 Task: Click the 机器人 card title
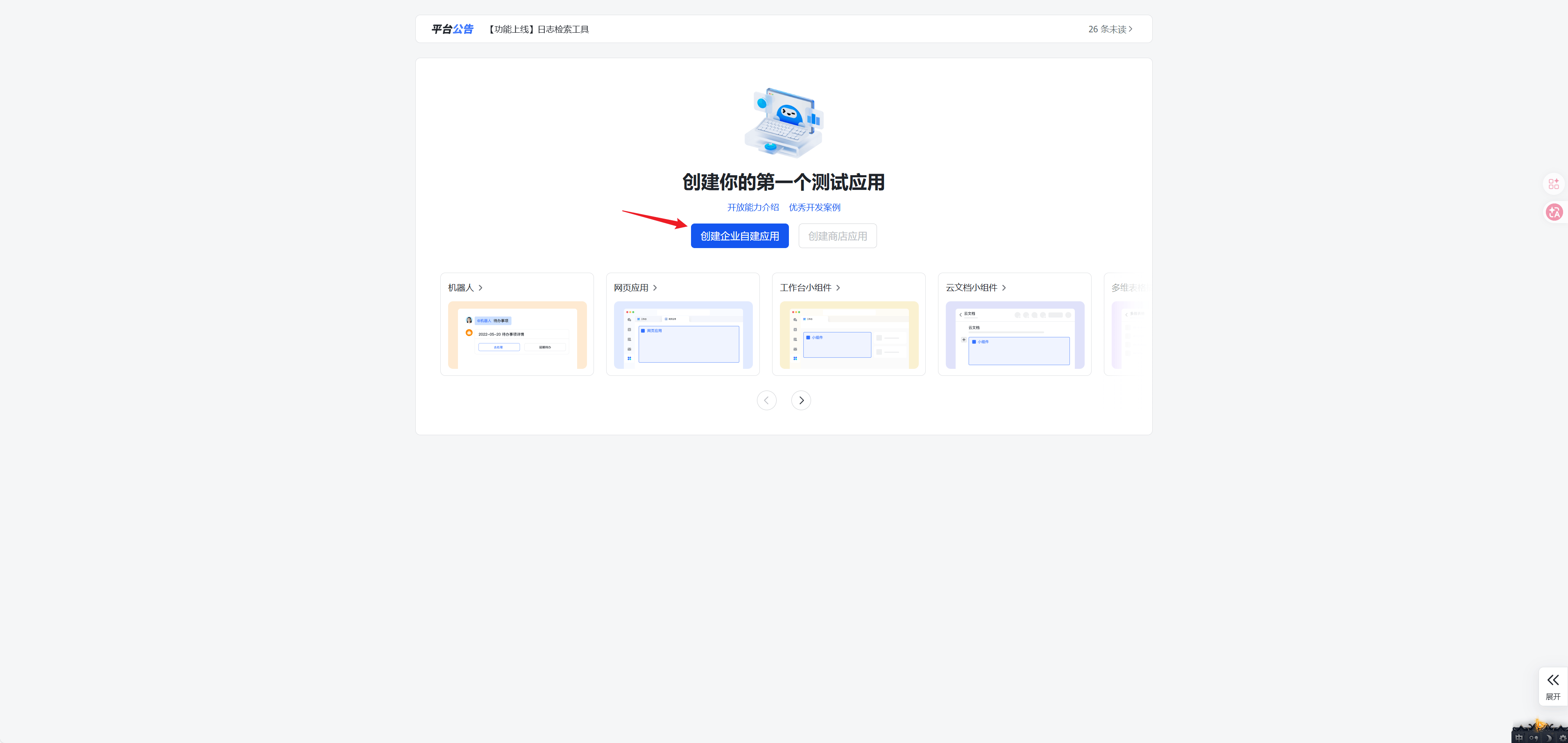coord(461,288)
